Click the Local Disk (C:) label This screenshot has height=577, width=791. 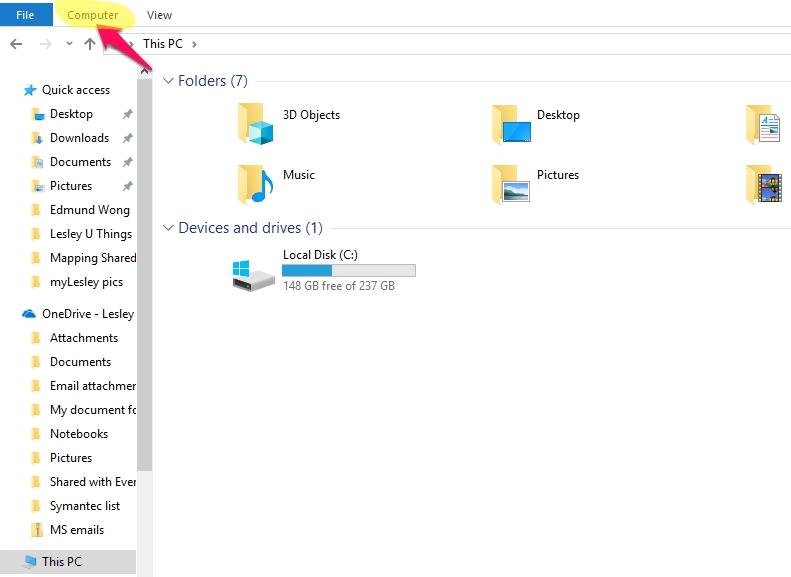tap(320, 255)
